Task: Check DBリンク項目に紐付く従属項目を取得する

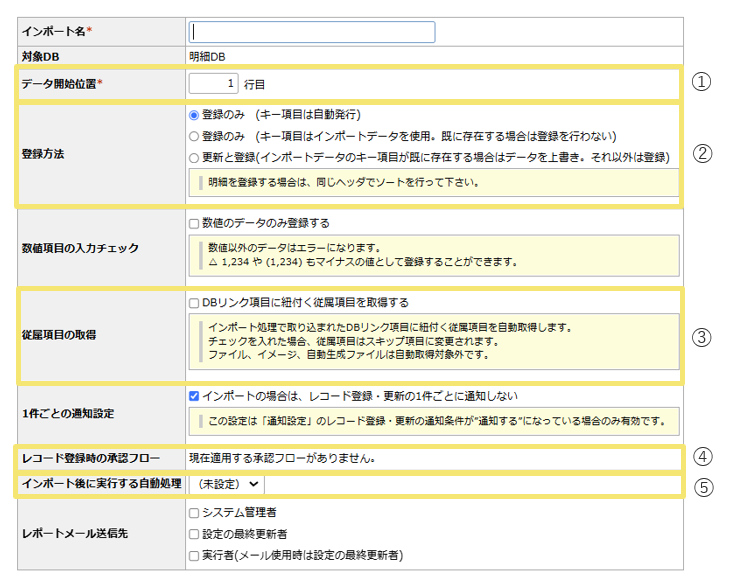Action: [194, 302]
